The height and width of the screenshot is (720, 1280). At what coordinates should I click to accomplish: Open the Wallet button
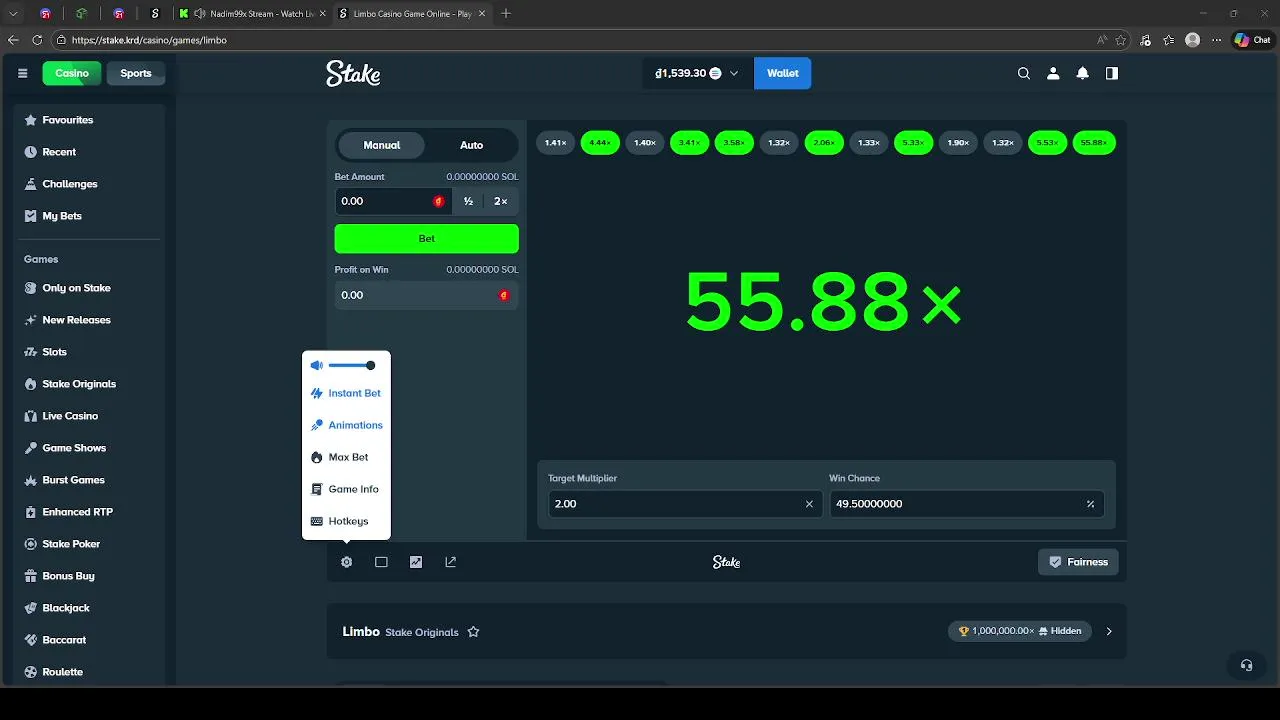(x=782, y=73)
